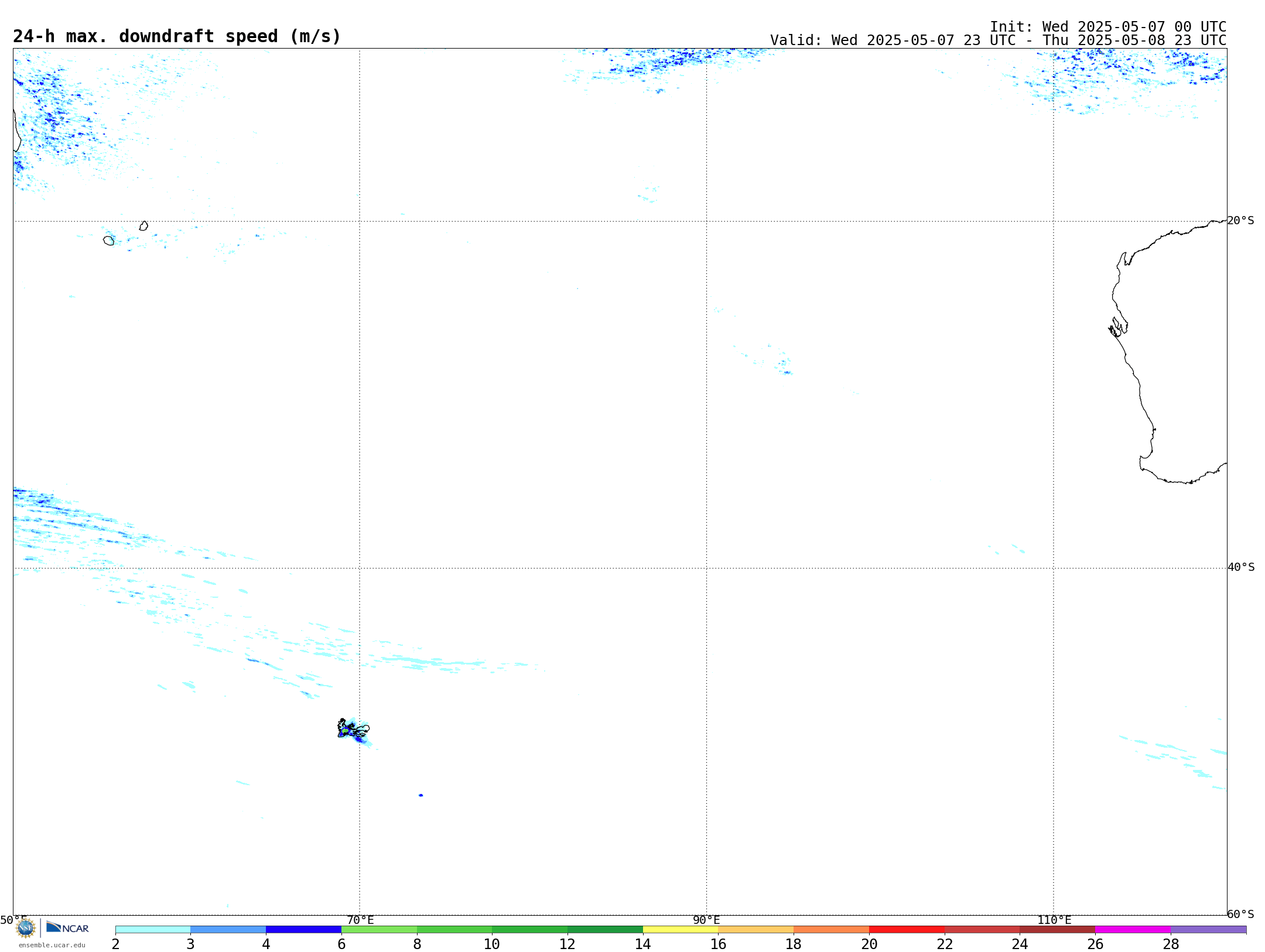Image resolution: width=1265 pixels, height=952 pixels.
Task: Click the 40°S latitude label
Action: click(x=1241, y=567)
